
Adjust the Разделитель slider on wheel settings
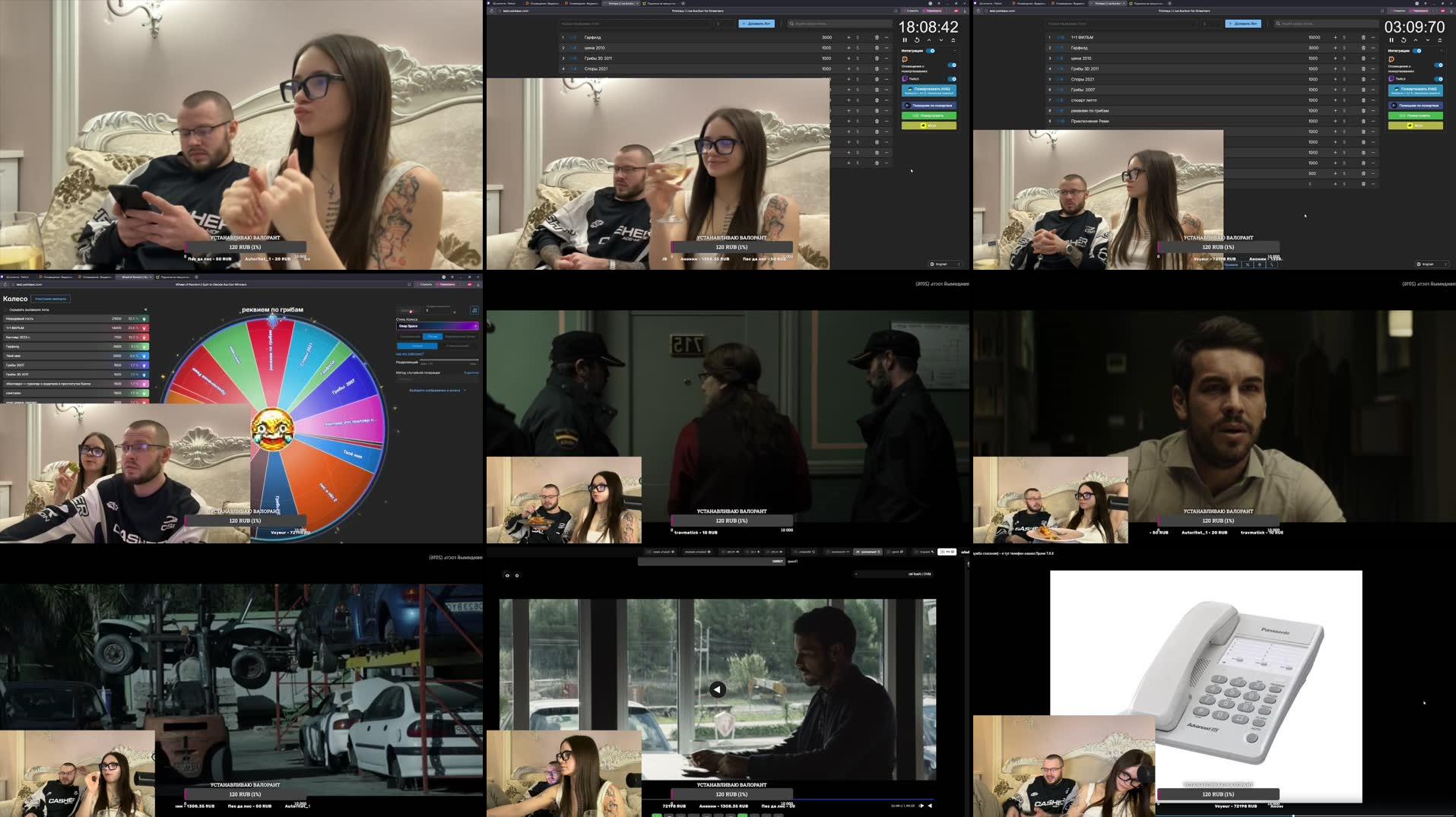coord(449,360)
